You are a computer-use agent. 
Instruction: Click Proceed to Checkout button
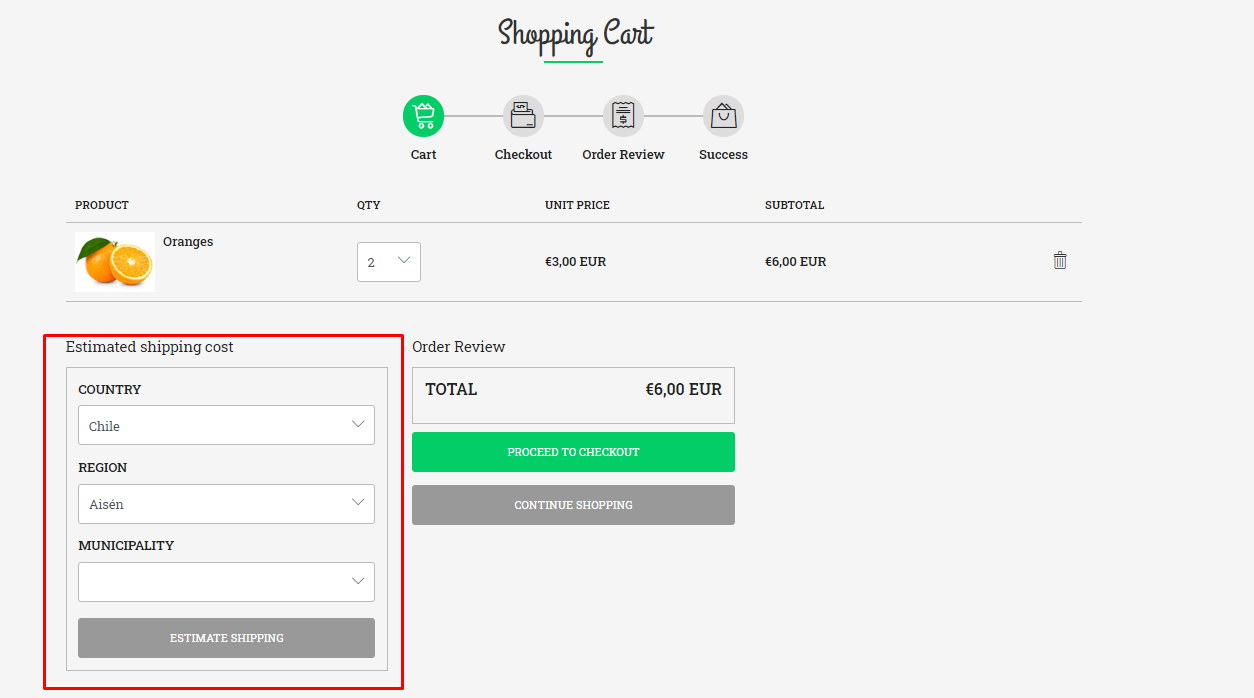click(x=573, y=452)
